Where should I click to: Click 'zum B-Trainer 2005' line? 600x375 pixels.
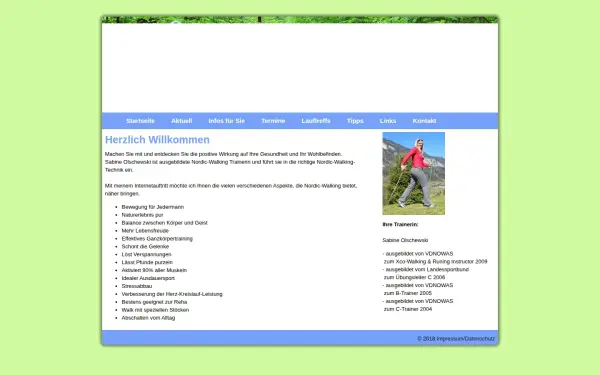pyautogui.click(x=408, y=293)
